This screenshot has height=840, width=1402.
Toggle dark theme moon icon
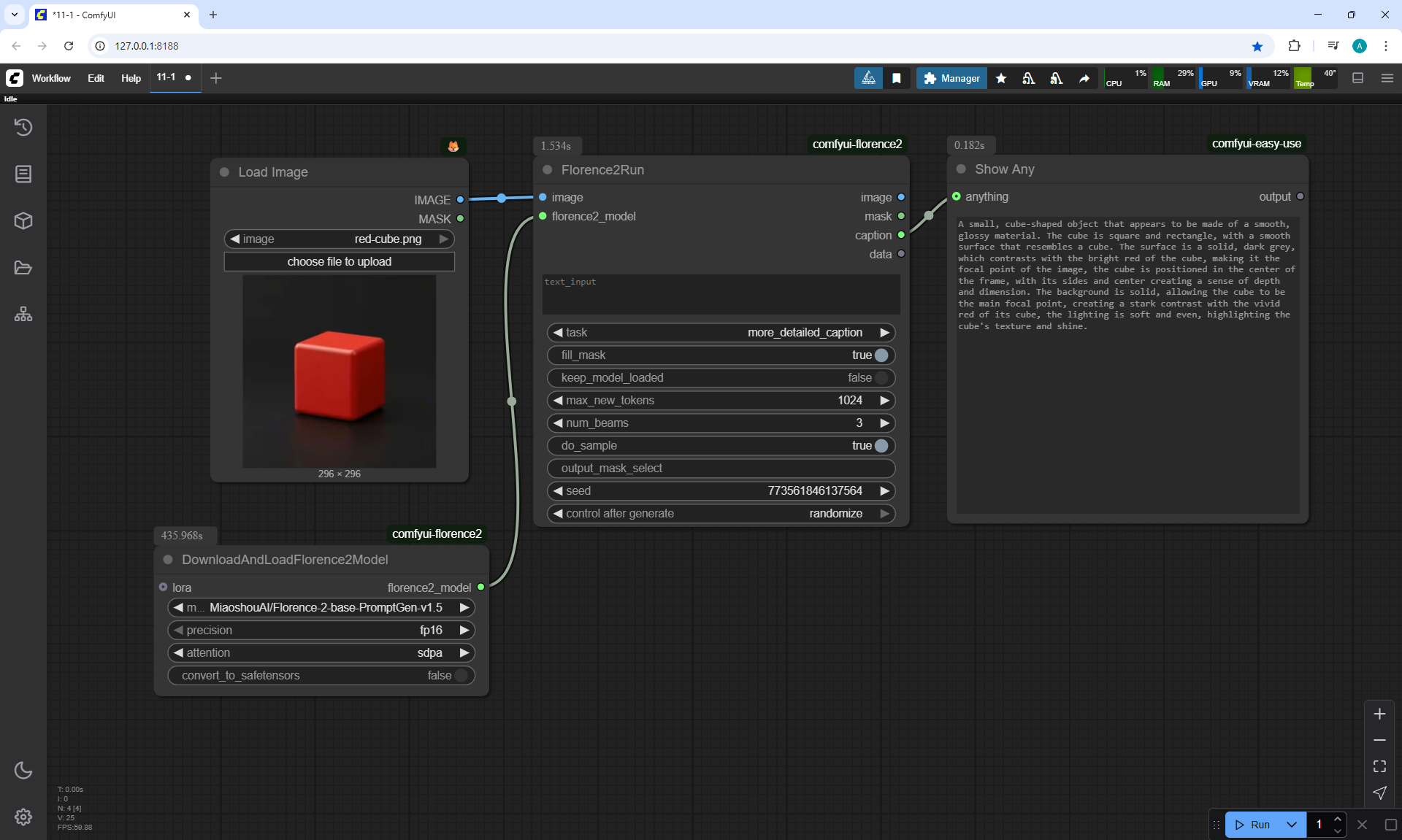[23, 770]
